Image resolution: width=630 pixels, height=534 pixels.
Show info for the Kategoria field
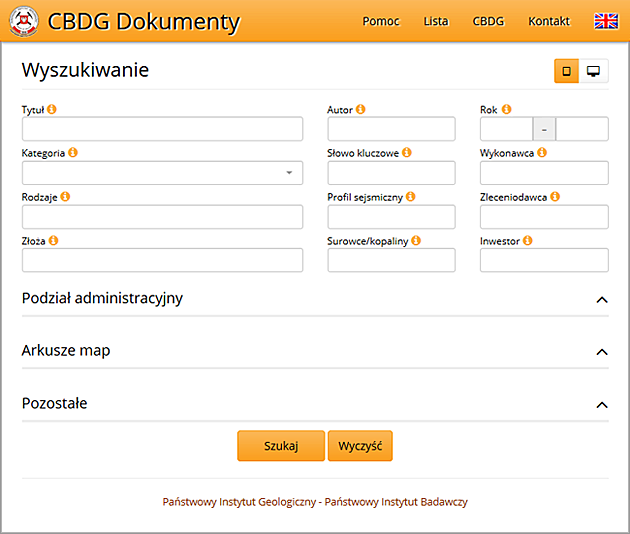point(73,152)
